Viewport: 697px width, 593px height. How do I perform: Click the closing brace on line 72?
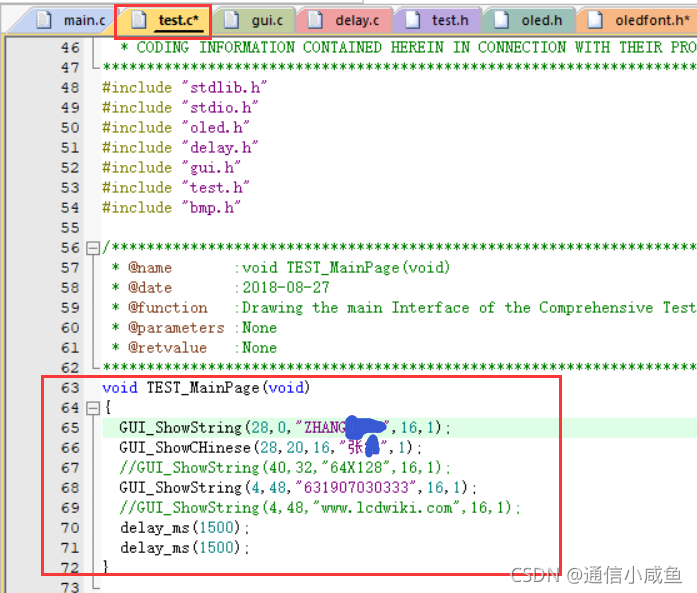(106, 567)
